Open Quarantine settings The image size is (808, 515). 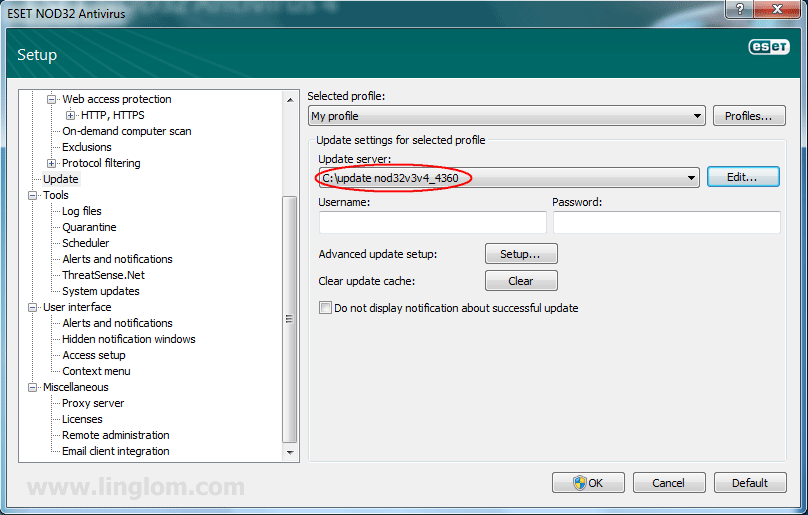tap(89, 227)
